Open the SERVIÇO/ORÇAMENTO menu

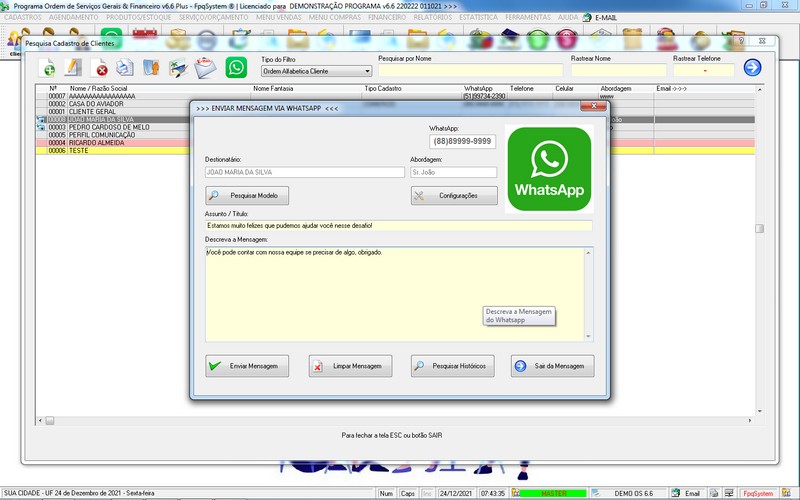[213, 17]
